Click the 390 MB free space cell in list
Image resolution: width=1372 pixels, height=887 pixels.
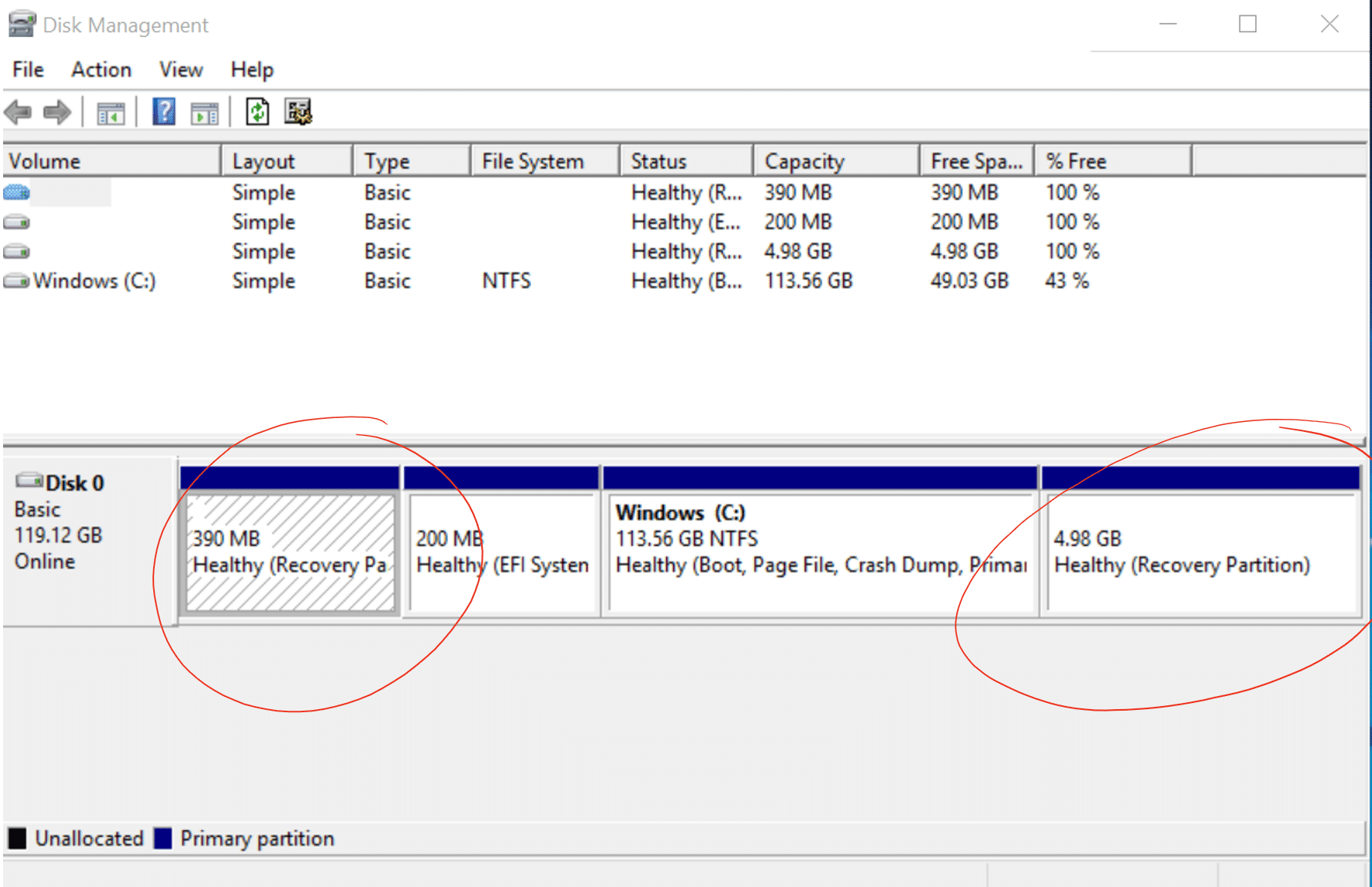pos(964,192)
